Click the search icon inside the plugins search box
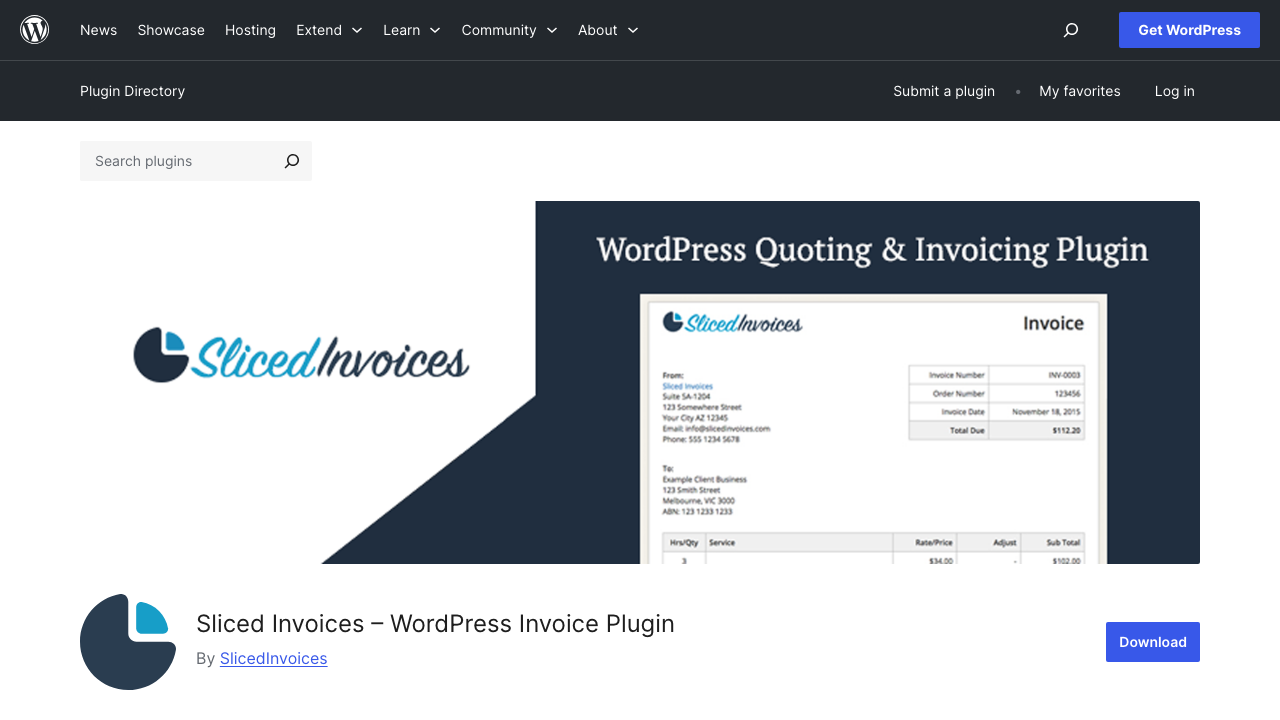 click(290, 160)
